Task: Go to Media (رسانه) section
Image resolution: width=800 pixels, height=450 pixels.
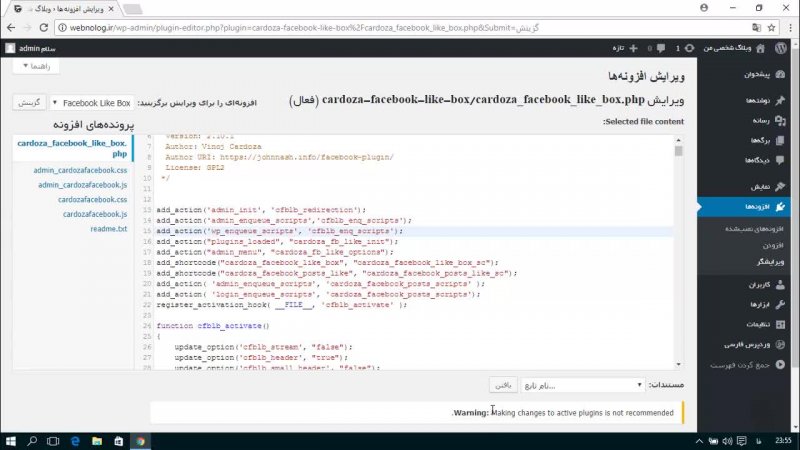Action: pos(752,120)
